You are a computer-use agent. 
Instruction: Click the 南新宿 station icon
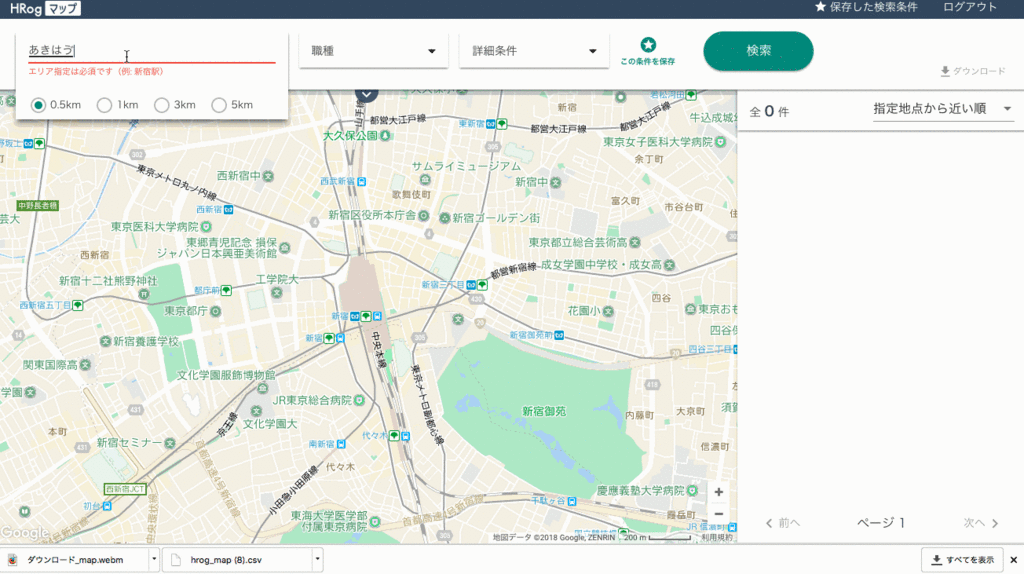pyautogui.click(x=341, y=444)
